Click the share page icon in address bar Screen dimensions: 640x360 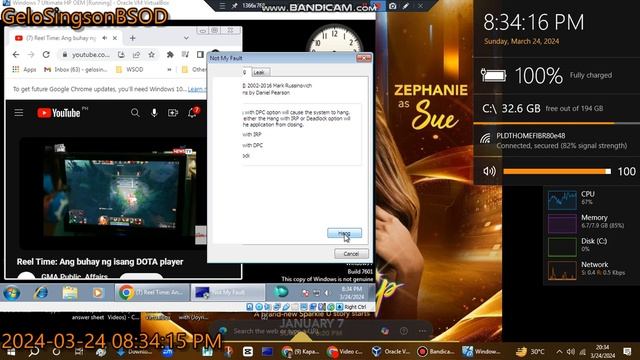click(136, 55)
